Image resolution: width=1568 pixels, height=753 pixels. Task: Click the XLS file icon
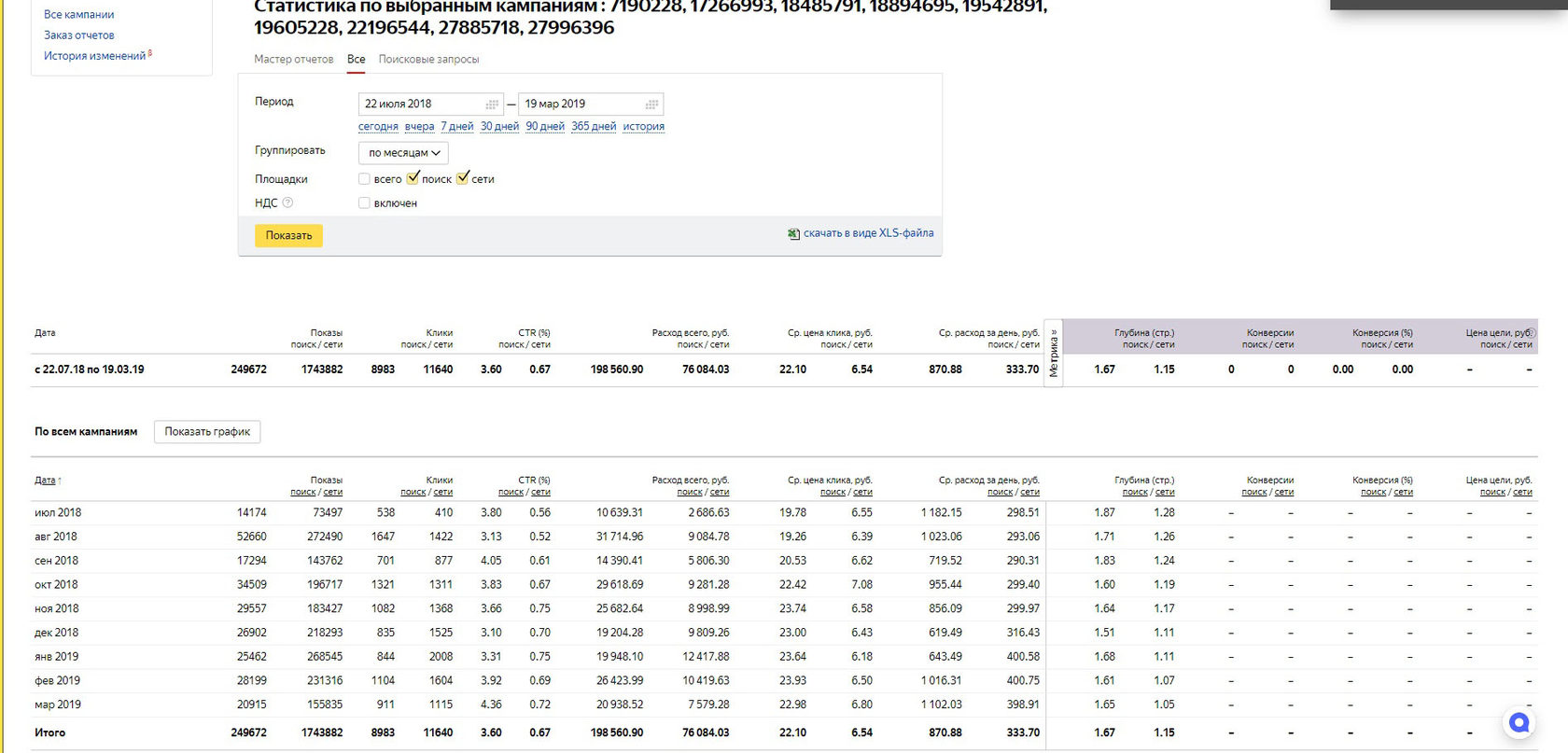[793, 234]
